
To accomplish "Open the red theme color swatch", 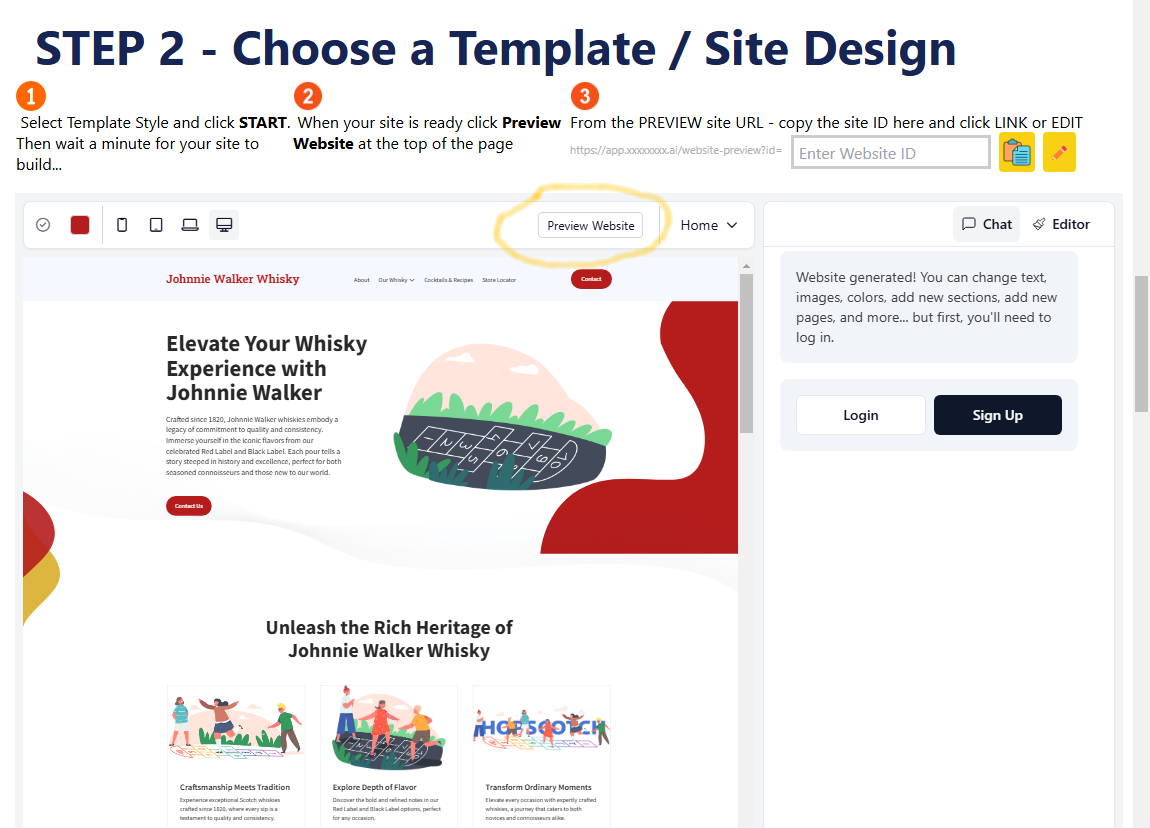I will (80, 224).
